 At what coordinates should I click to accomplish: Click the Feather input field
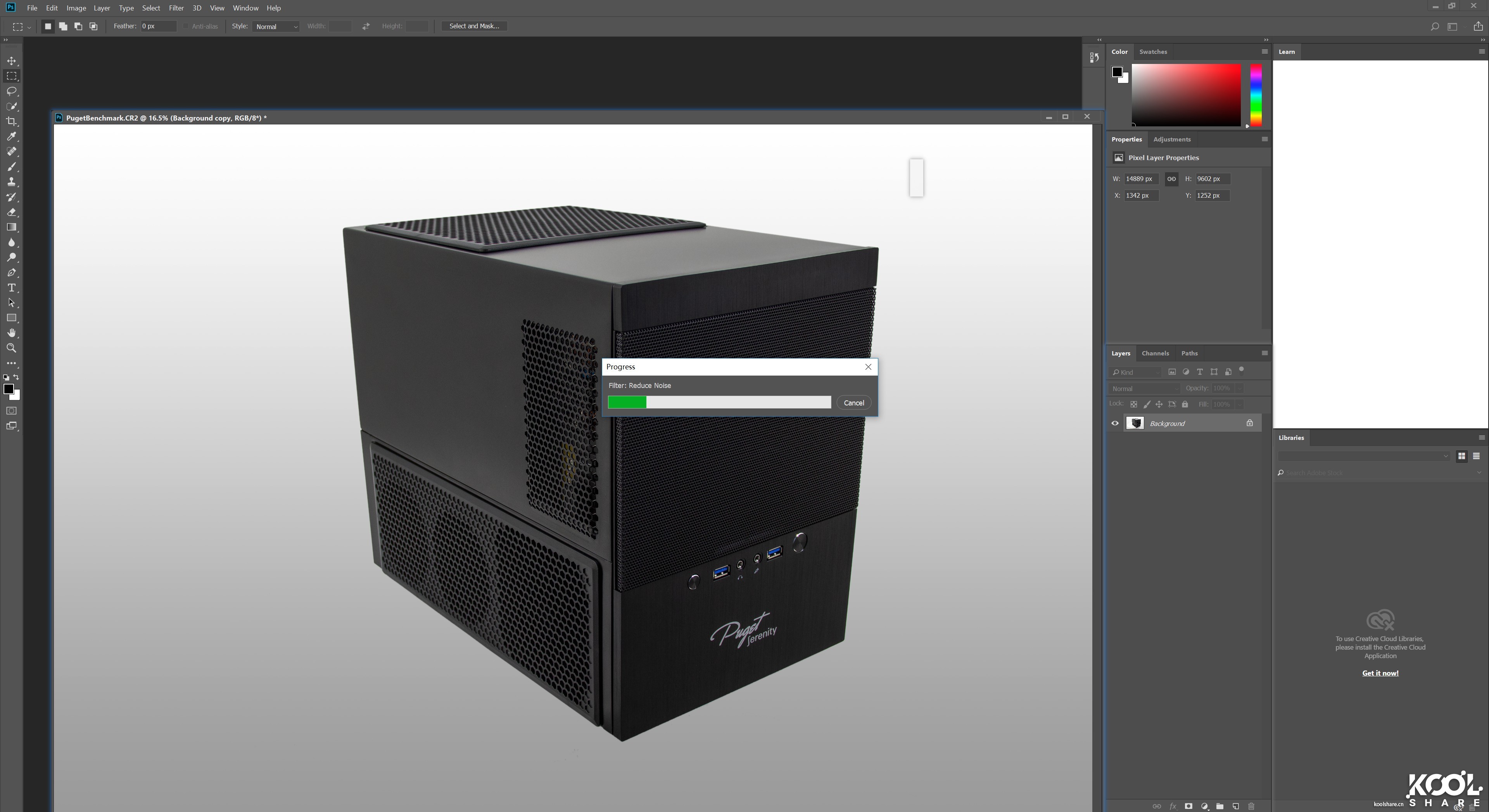(158, 26)
